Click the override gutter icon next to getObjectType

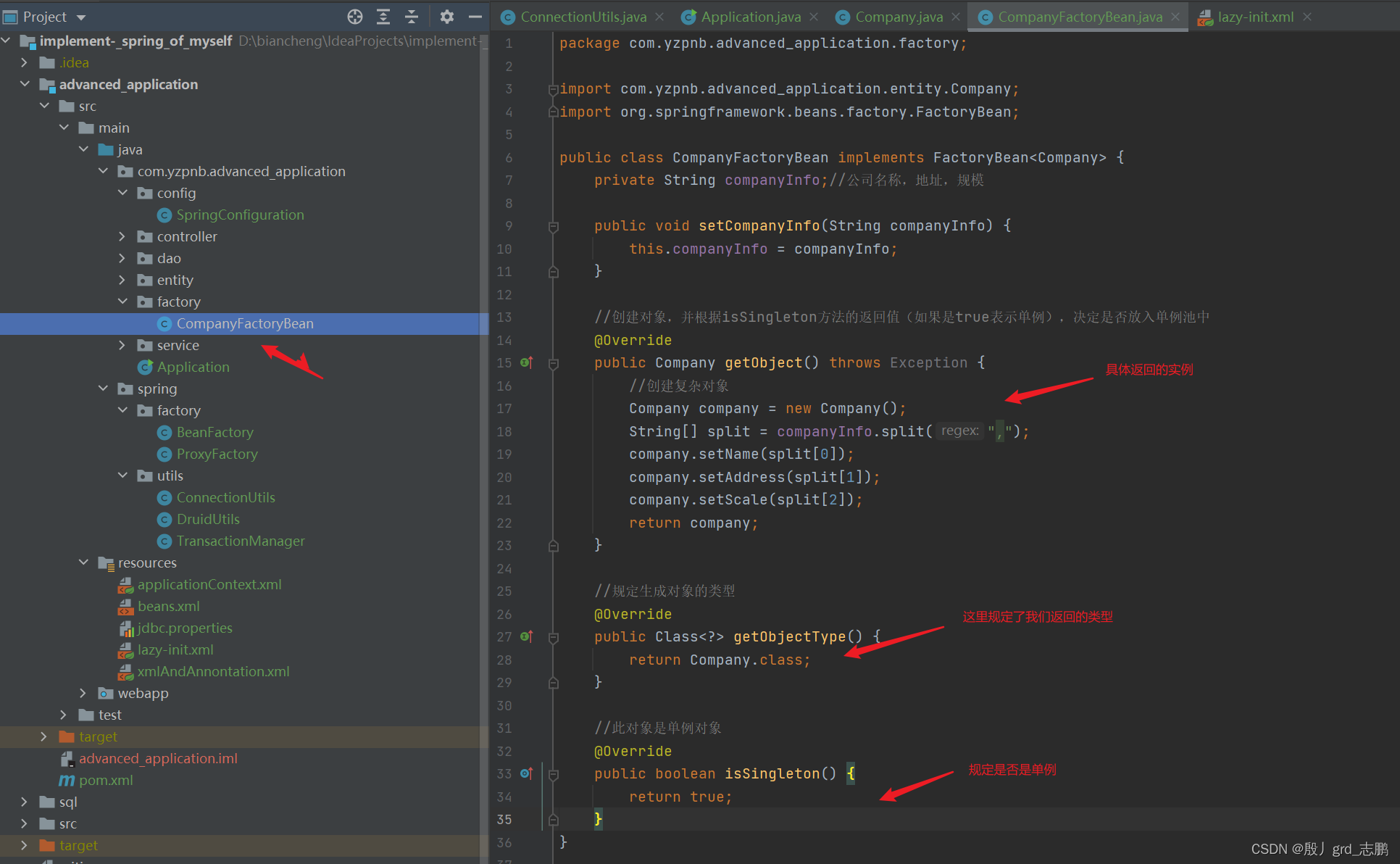click(x=527, y=636)
